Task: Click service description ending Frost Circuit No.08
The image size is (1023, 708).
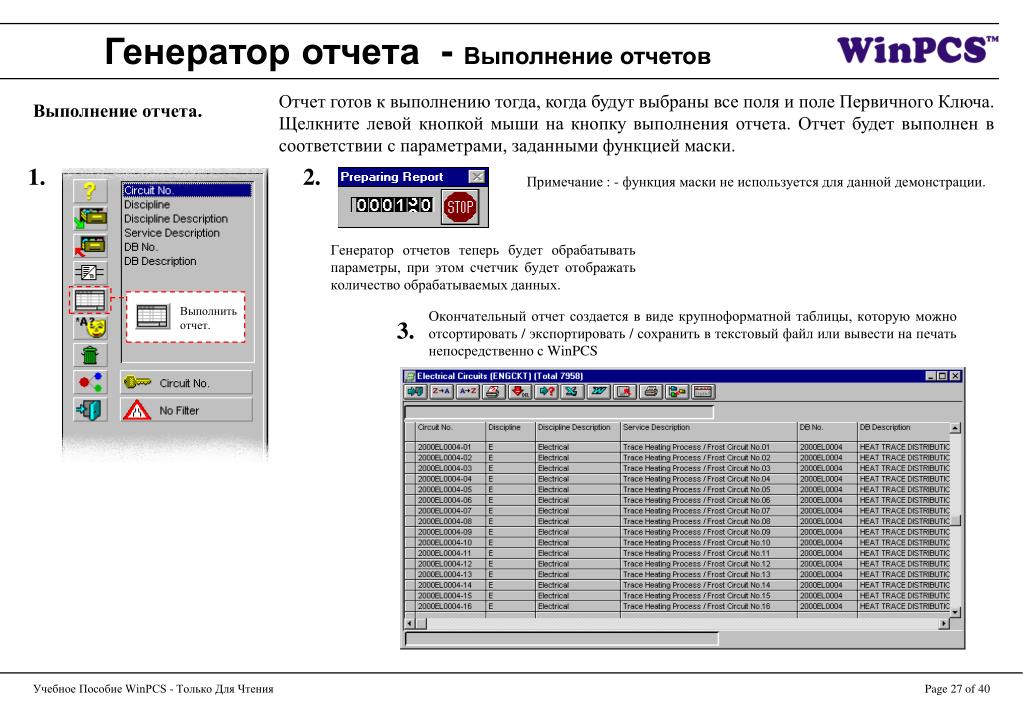Action: tap(709, 521)
